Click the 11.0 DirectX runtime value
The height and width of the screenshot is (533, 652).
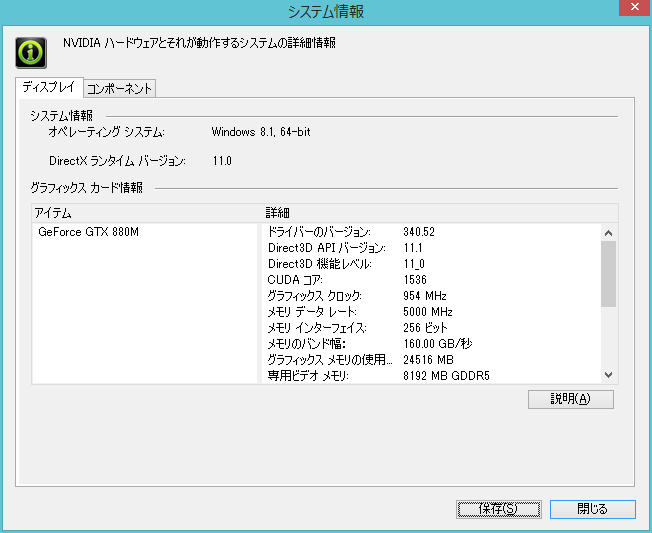pos(222,161)
